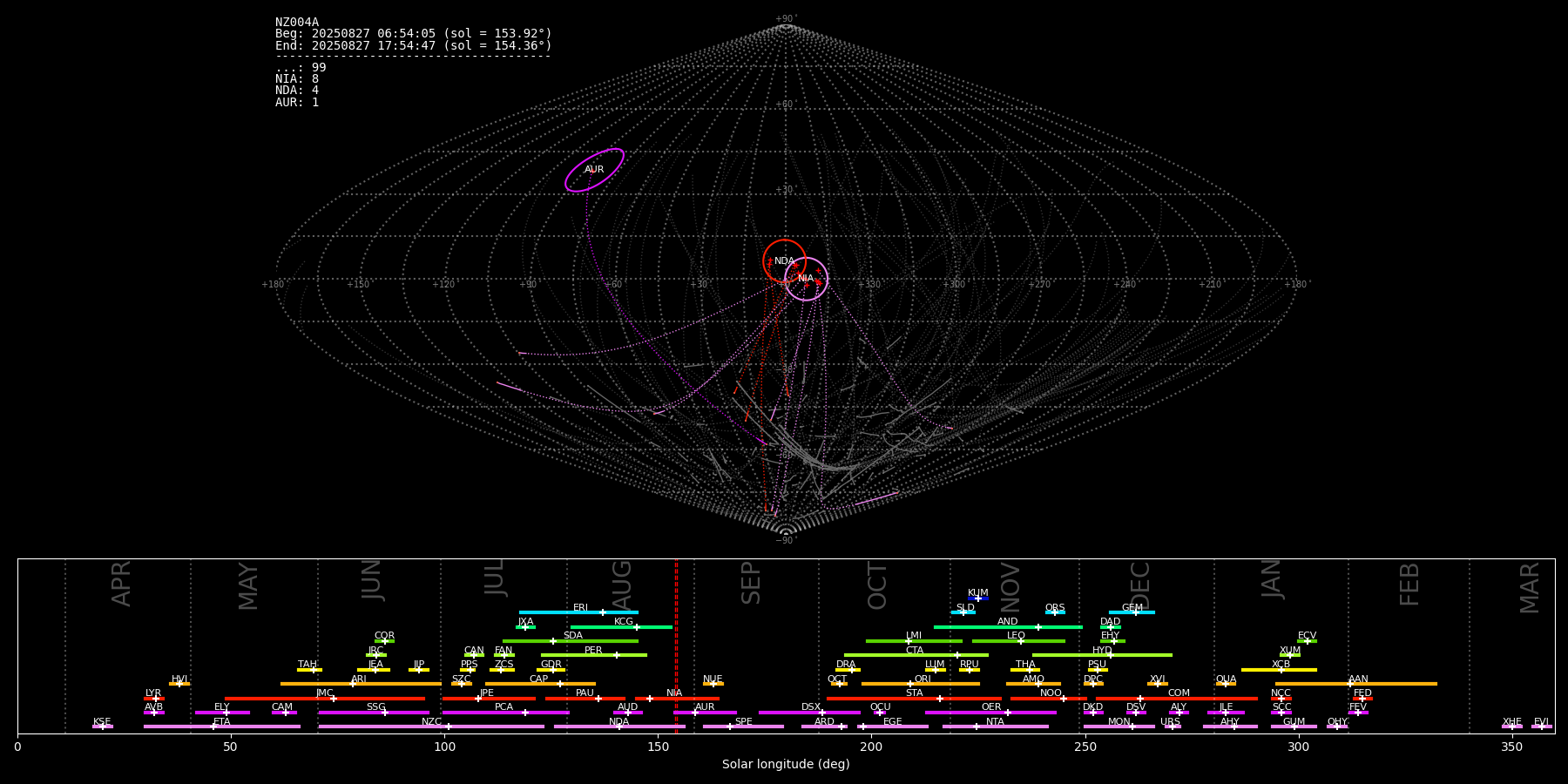Viewport: 1568px width, 784px height.
Task: Click the NDA label in the timeline chart
Action: (618, 722)
